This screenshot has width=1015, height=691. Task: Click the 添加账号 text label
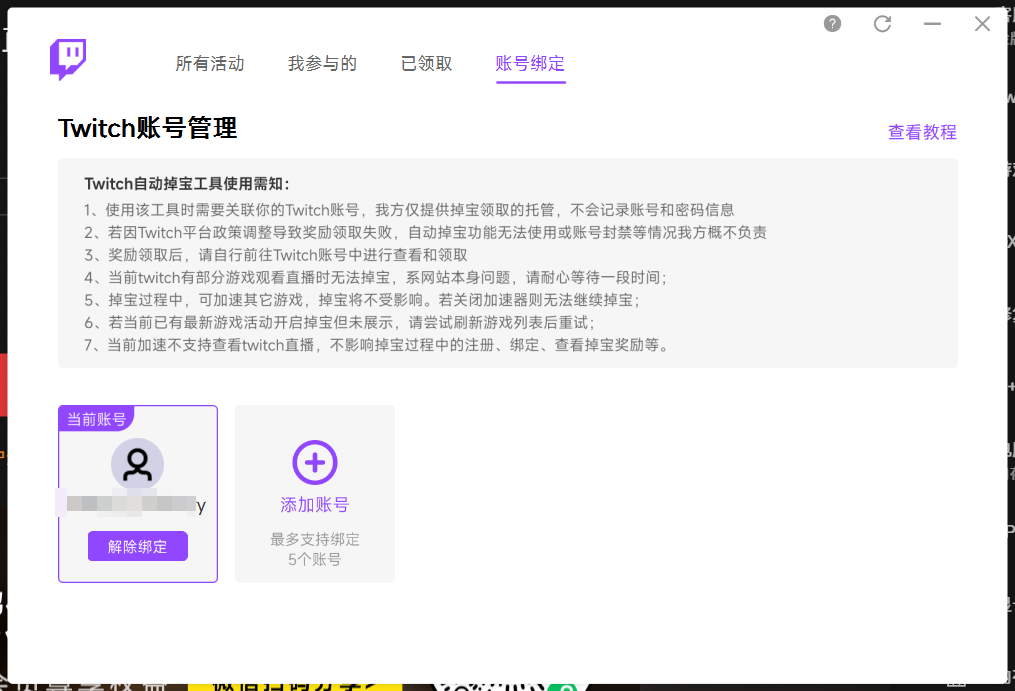[x=315, y=505]
